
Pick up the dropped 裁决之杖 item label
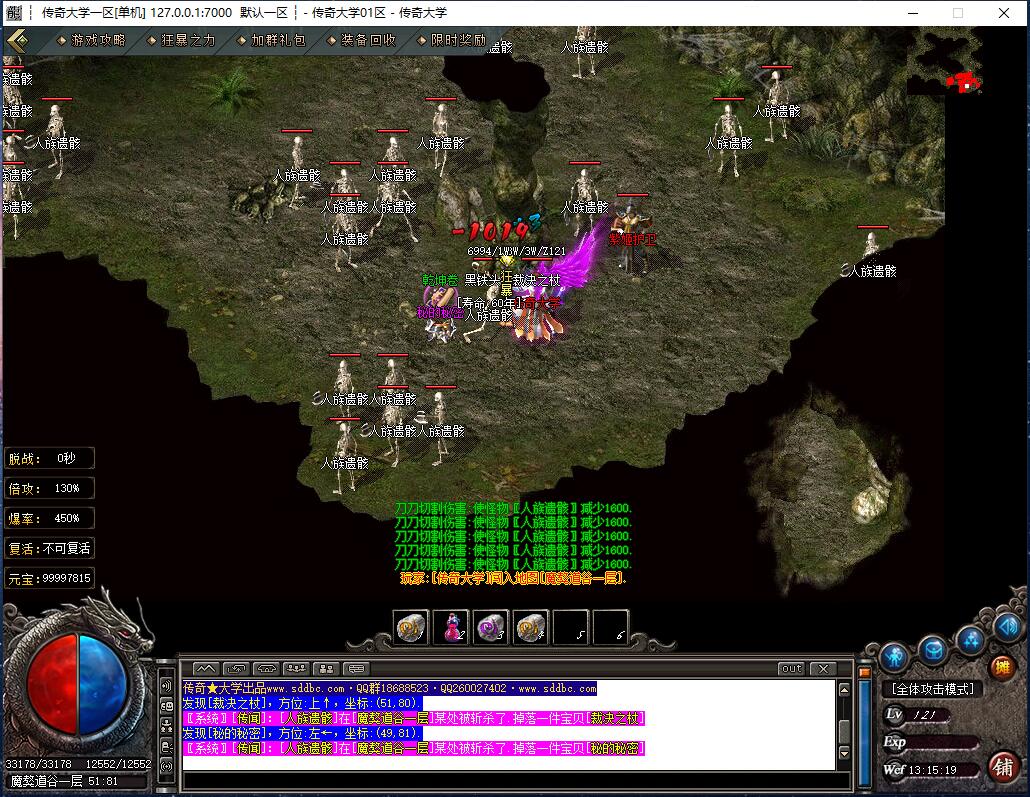click(x=537, y=280)
